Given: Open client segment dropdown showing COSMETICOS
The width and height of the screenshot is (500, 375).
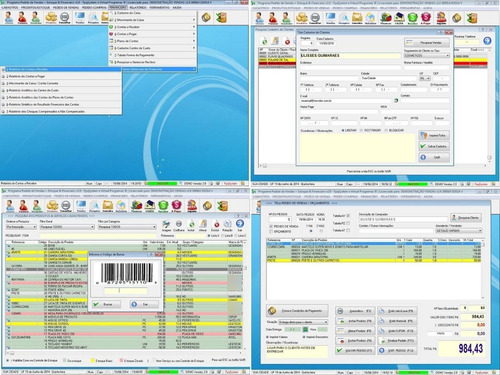Looking at the screenshot, I should 427,56.
